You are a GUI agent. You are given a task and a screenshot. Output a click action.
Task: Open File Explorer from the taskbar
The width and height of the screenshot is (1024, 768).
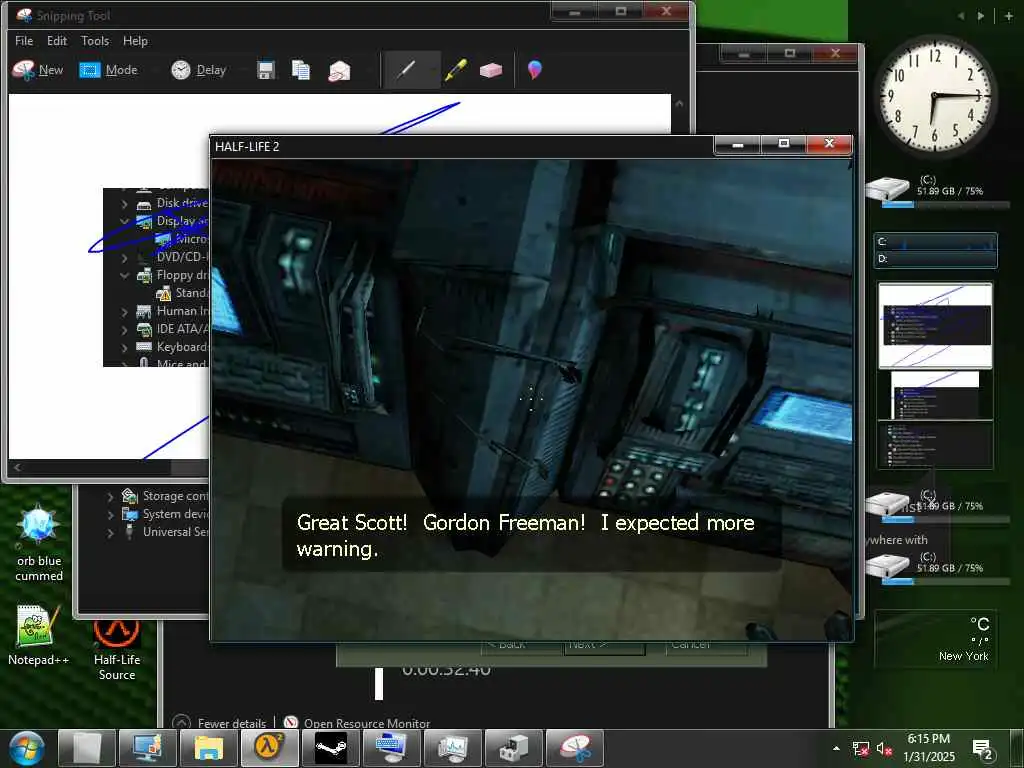[x=209, y=748]
